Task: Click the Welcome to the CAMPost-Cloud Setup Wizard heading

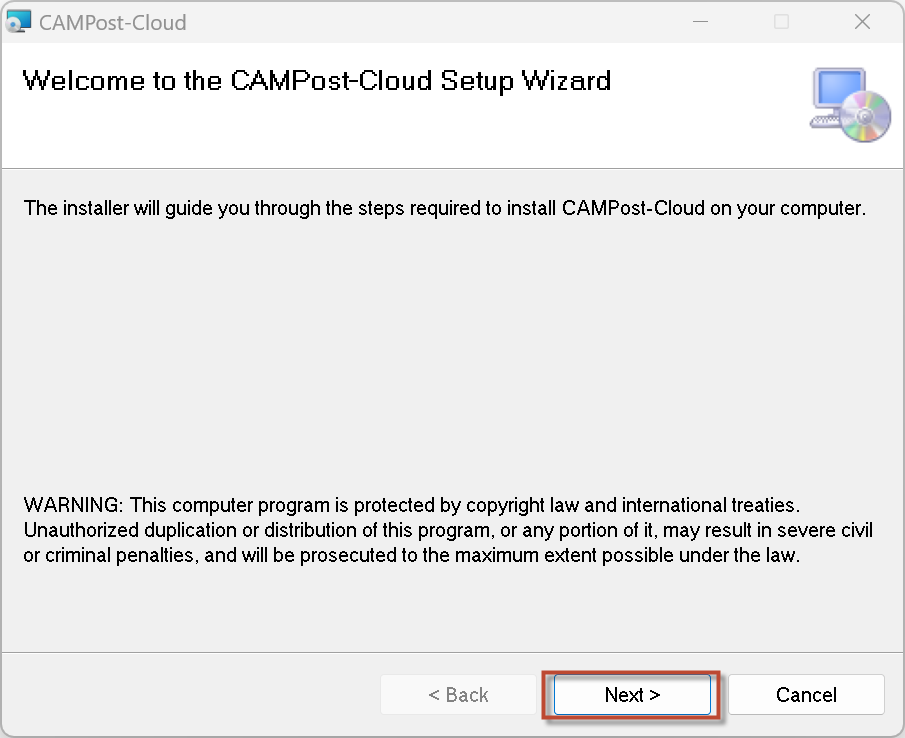Action: 317,81
